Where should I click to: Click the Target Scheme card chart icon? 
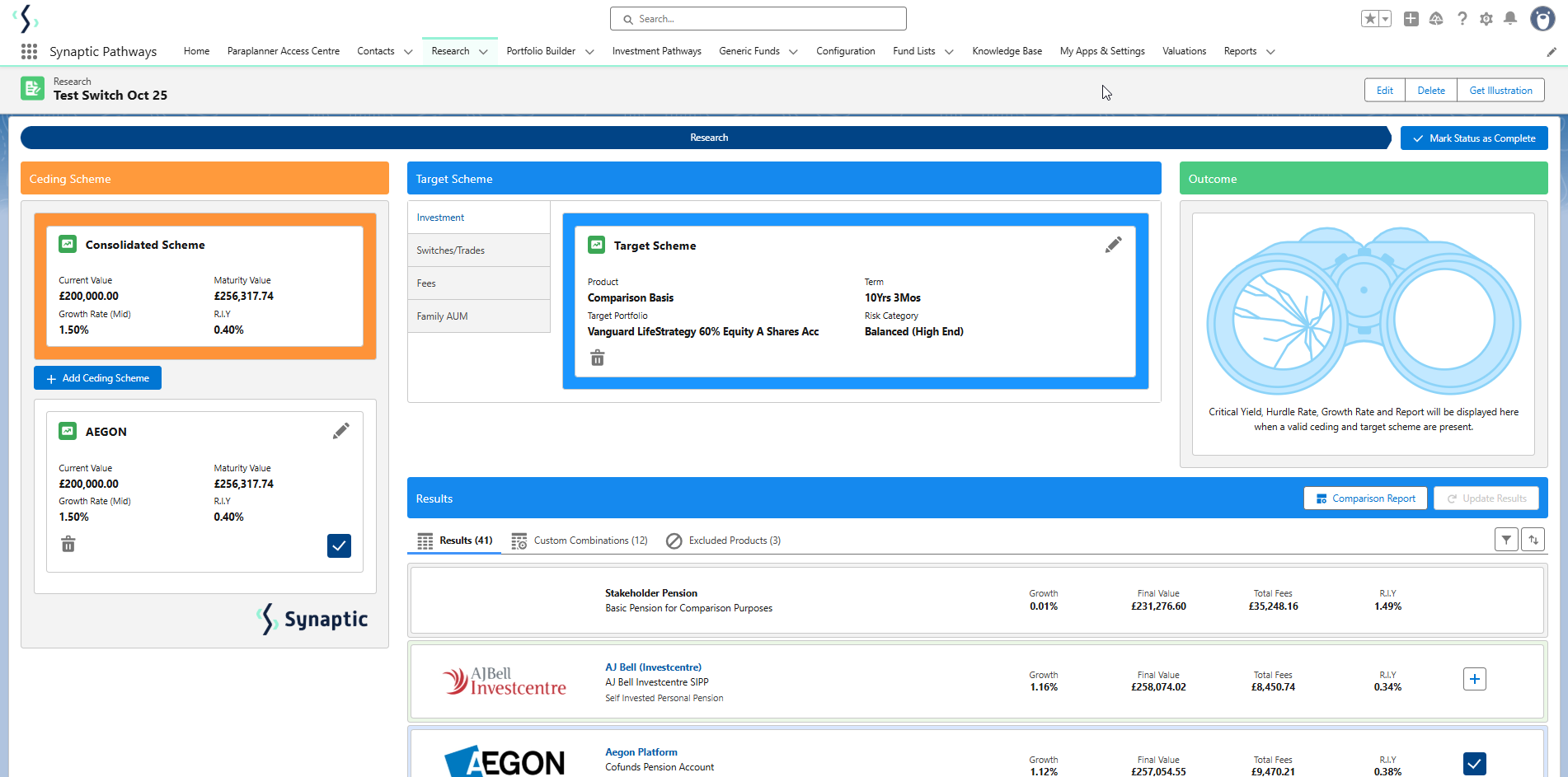point(596,245)
